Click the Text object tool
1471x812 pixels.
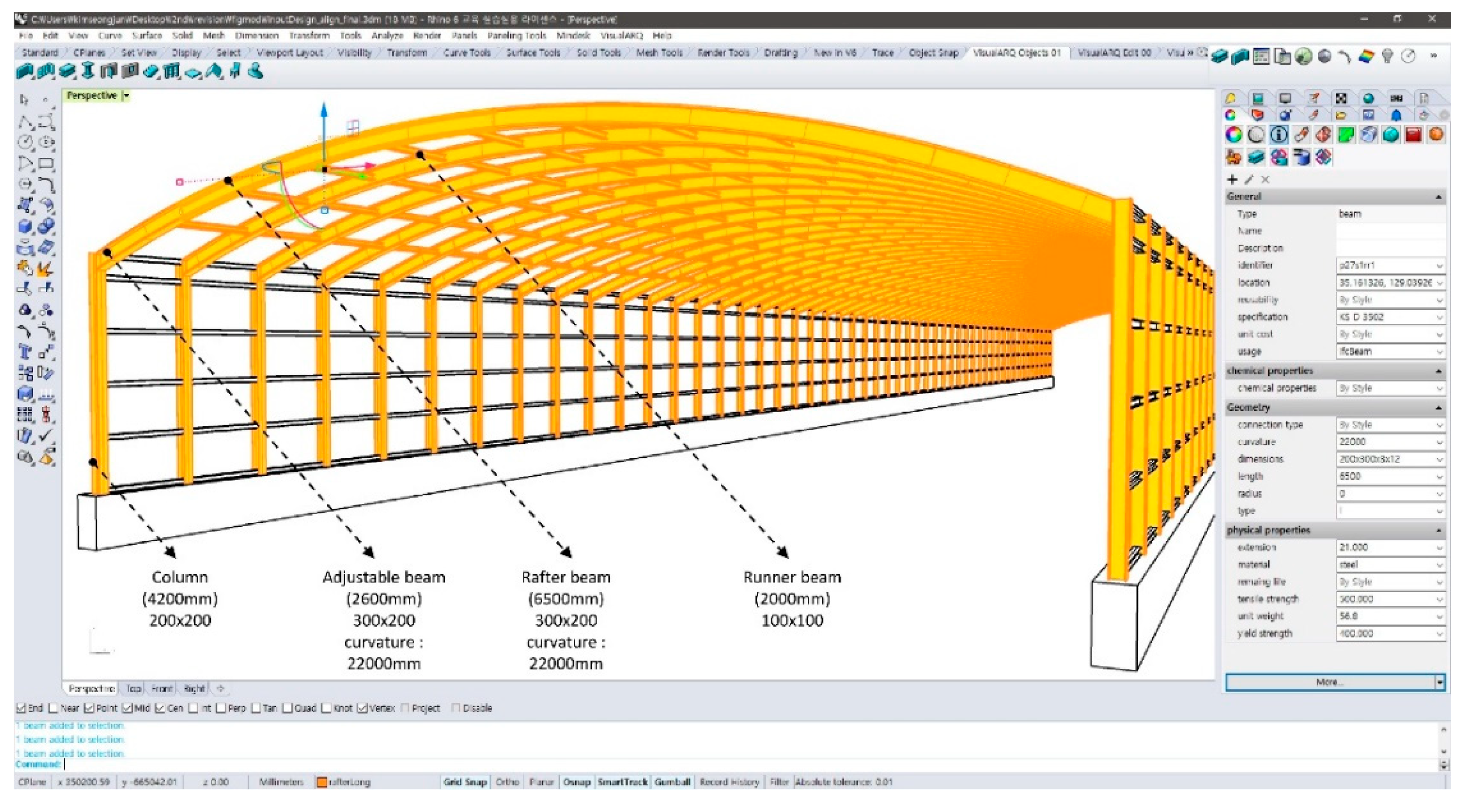click(x=25, y=352)
